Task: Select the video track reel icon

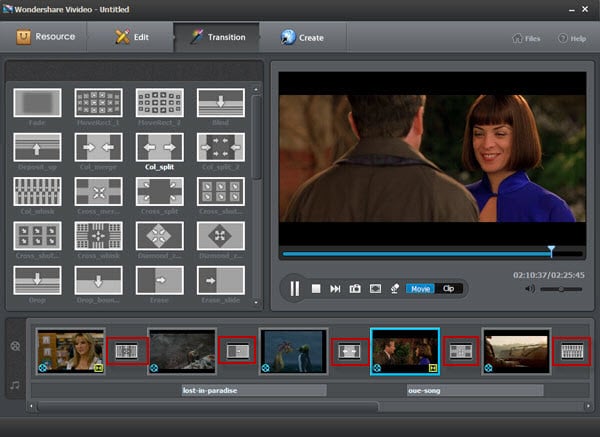Action: pyautogui.click(x=15, y=346)
